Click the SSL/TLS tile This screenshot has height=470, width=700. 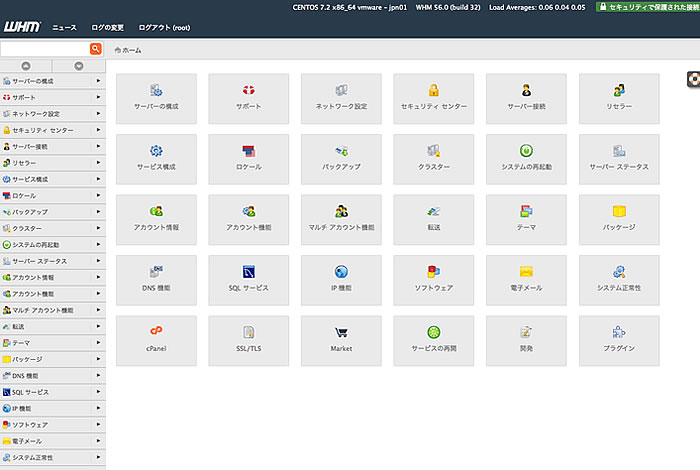coord(248,340)
